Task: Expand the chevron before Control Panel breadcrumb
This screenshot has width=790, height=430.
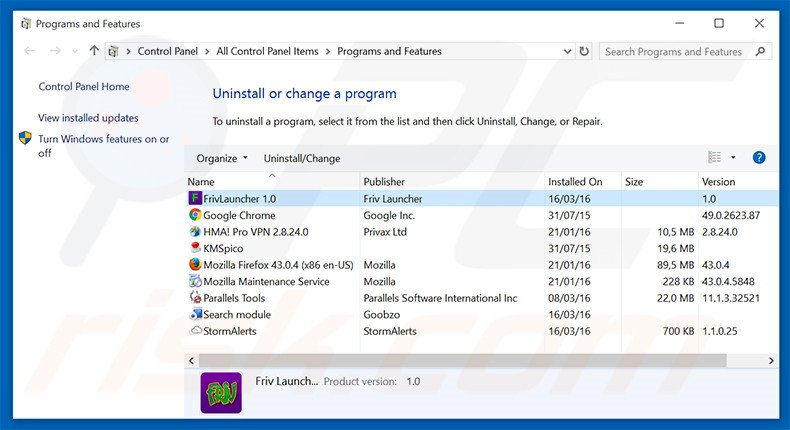Action: tap(128, 51)
